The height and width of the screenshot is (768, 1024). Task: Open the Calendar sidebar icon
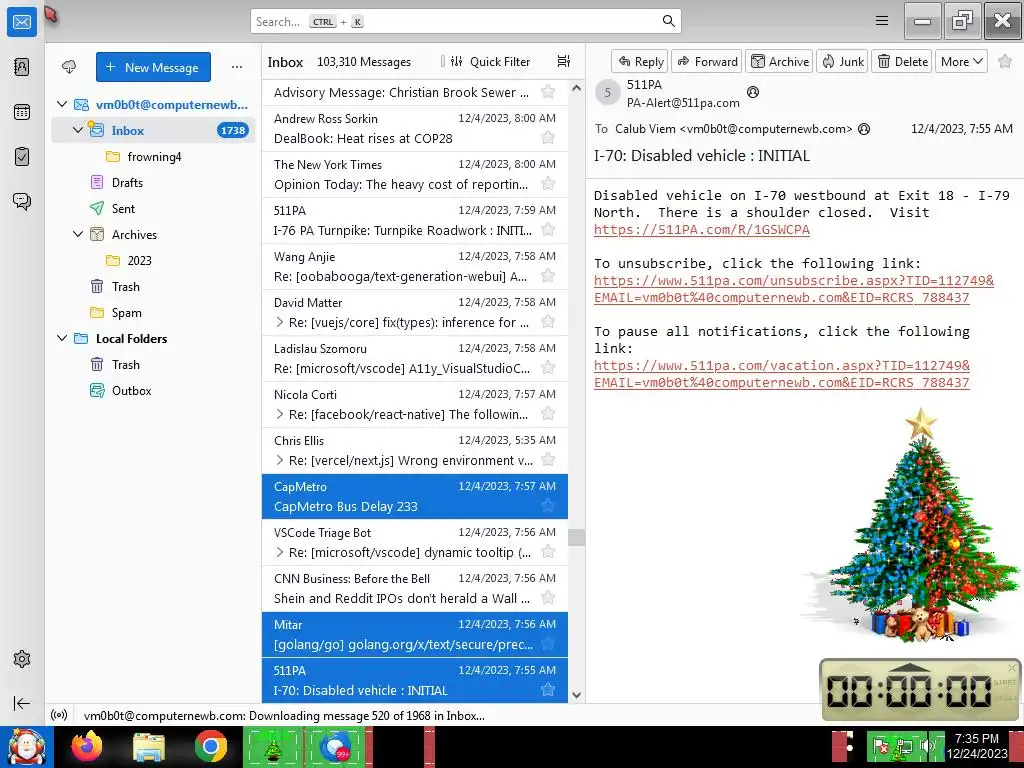click(22, 112)
